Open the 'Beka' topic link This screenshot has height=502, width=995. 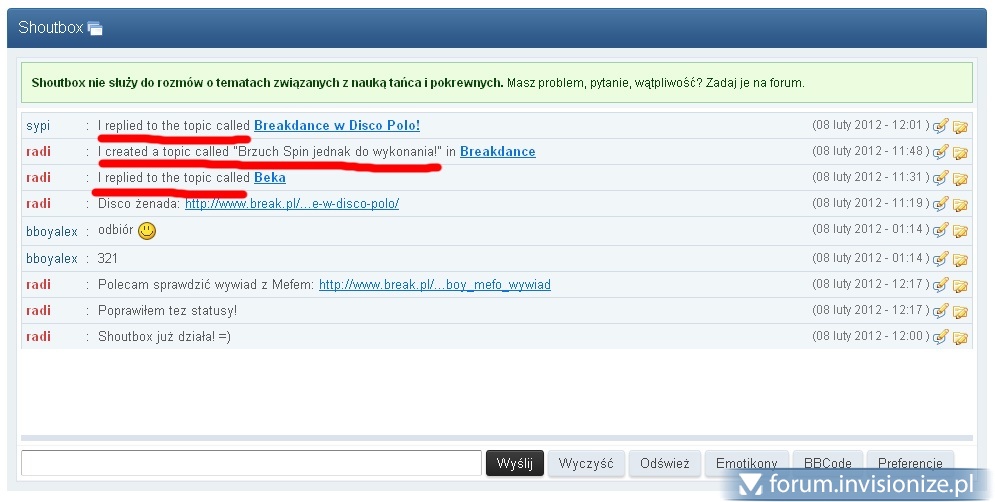[270, 178]
